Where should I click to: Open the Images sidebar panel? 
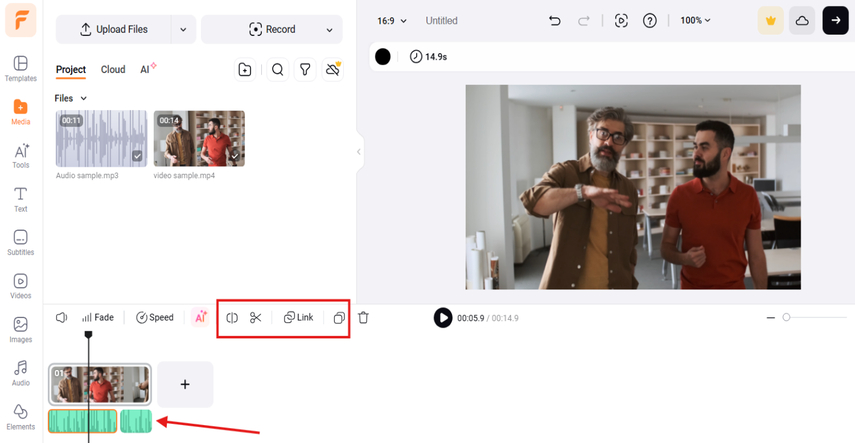coord(21,330)
